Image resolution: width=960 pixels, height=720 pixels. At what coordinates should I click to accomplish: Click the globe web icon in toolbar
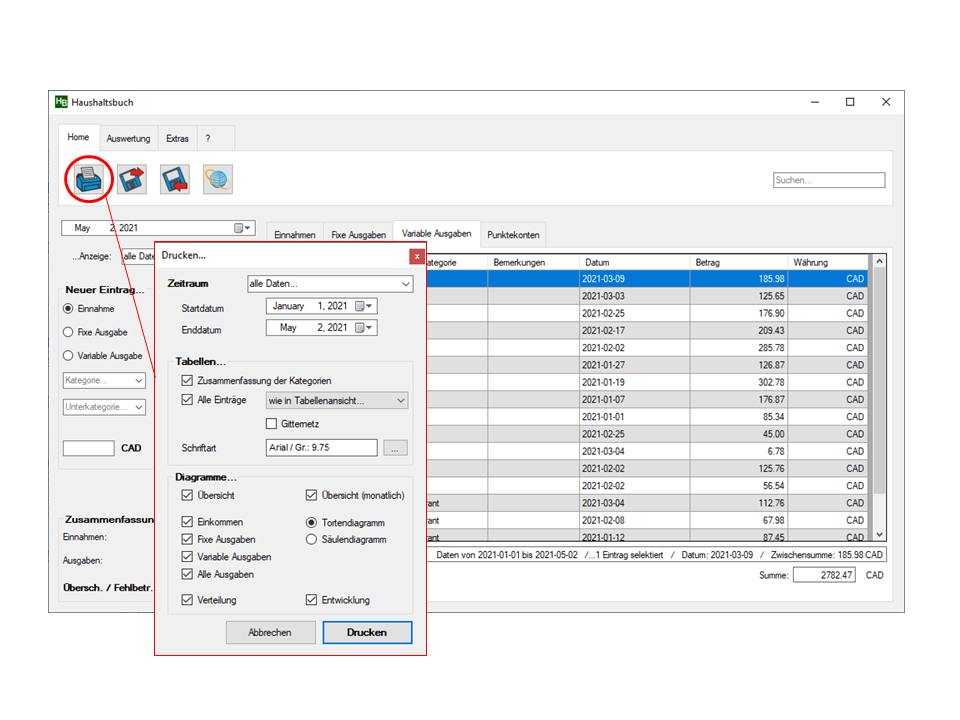point(218,180)
